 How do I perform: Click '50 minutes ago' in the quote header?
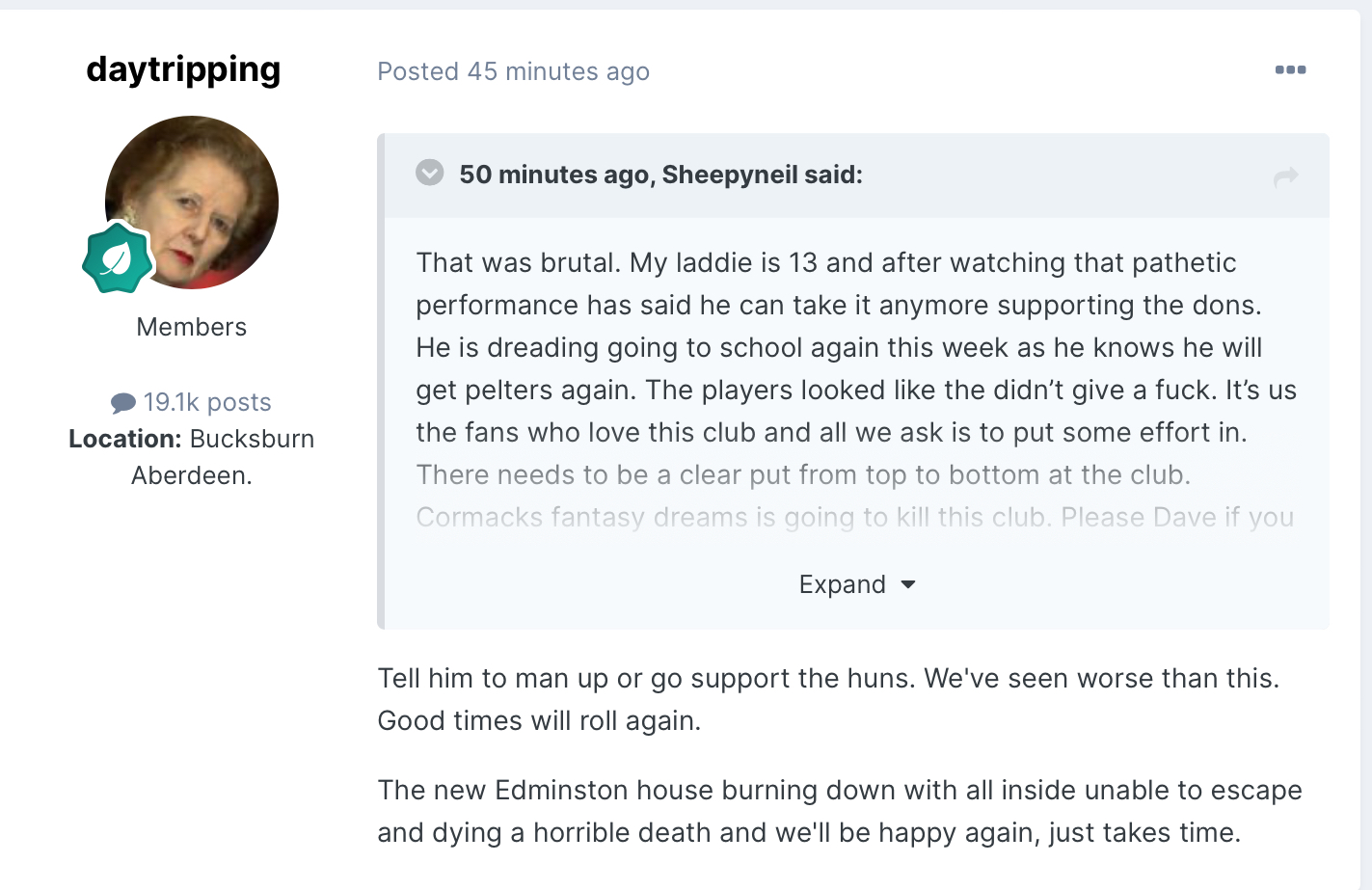[554, 175]
